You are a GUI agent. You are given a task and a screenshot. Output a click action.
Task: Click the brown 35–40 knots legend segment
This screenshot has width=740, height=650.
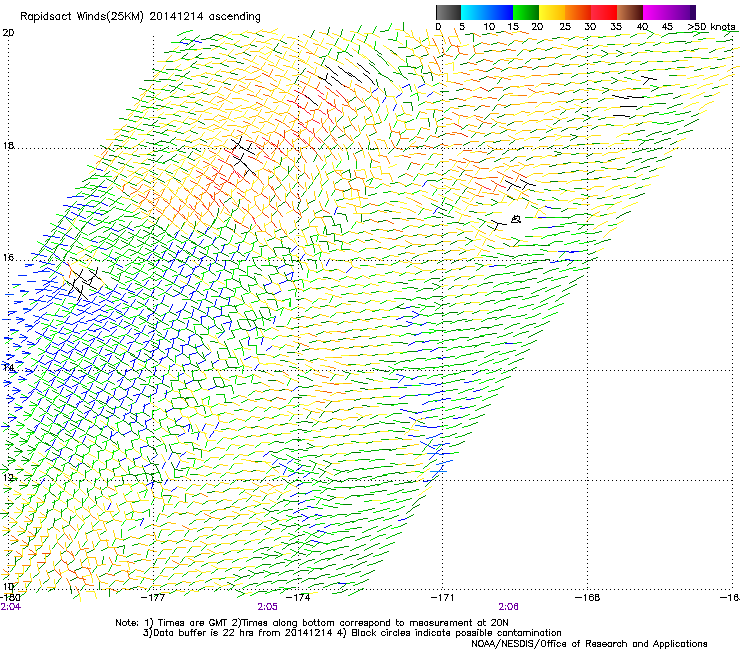tap(630, 12)
